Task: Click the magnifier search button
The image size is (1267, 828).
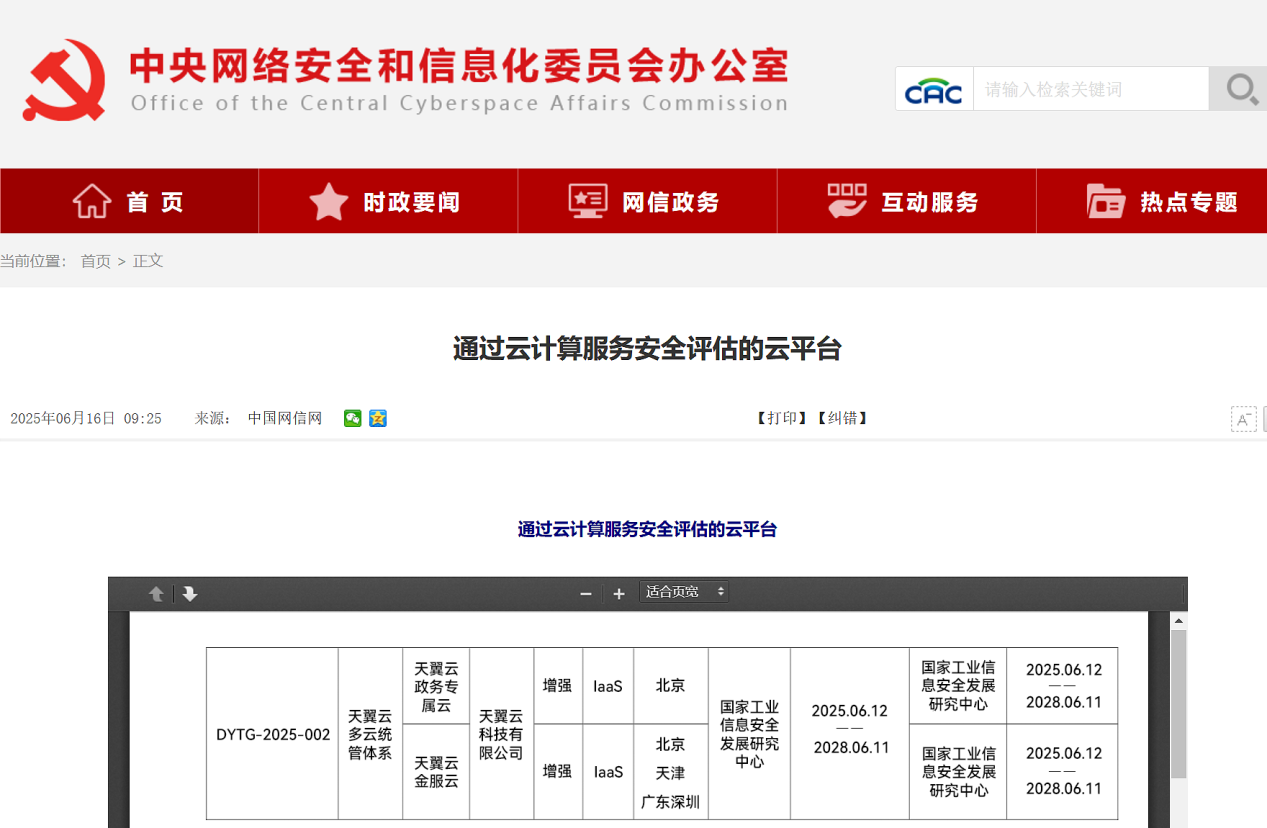Action: (1240, 89)
